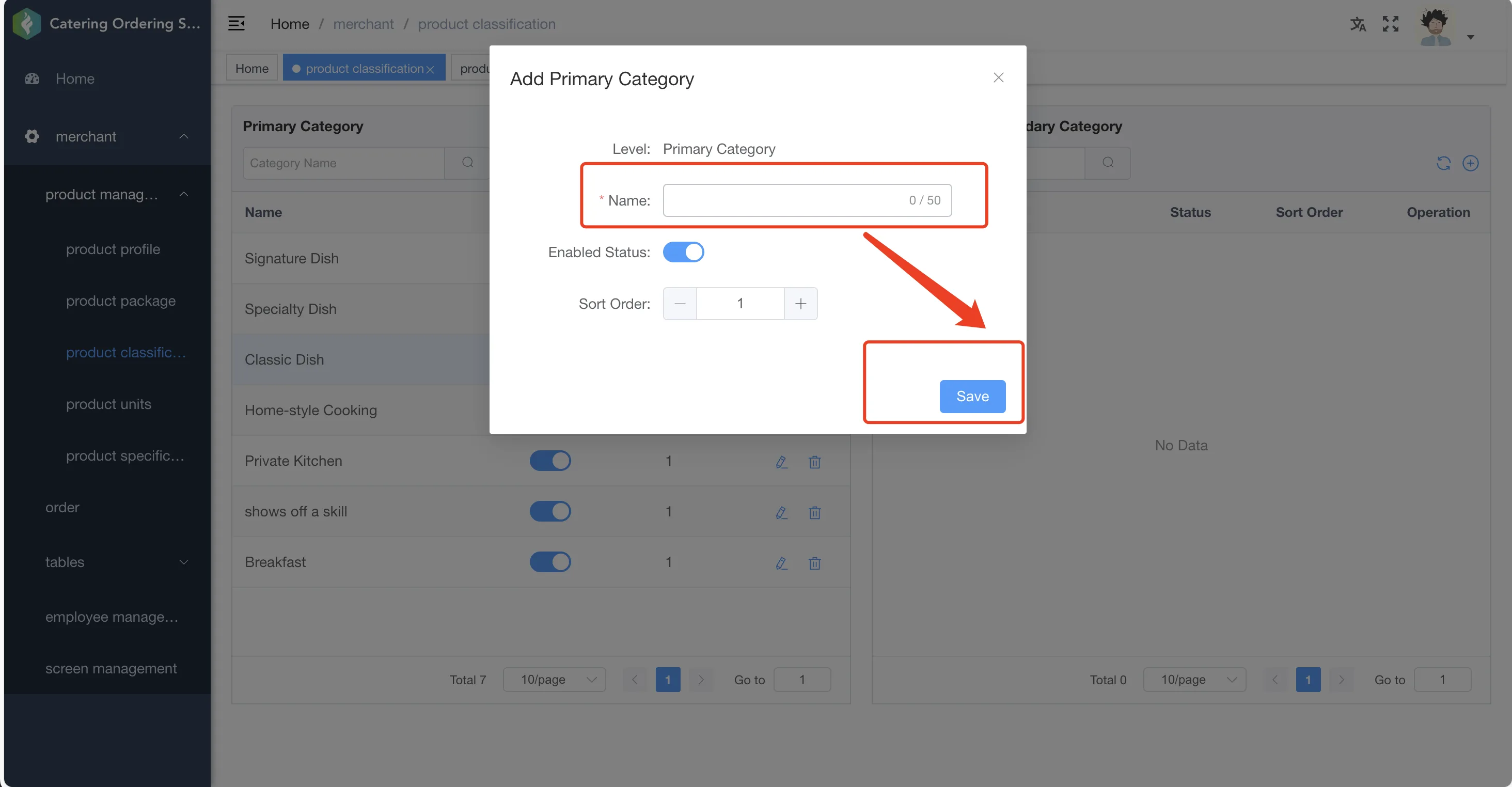Open the language translation icon

tap(1358, 24)
